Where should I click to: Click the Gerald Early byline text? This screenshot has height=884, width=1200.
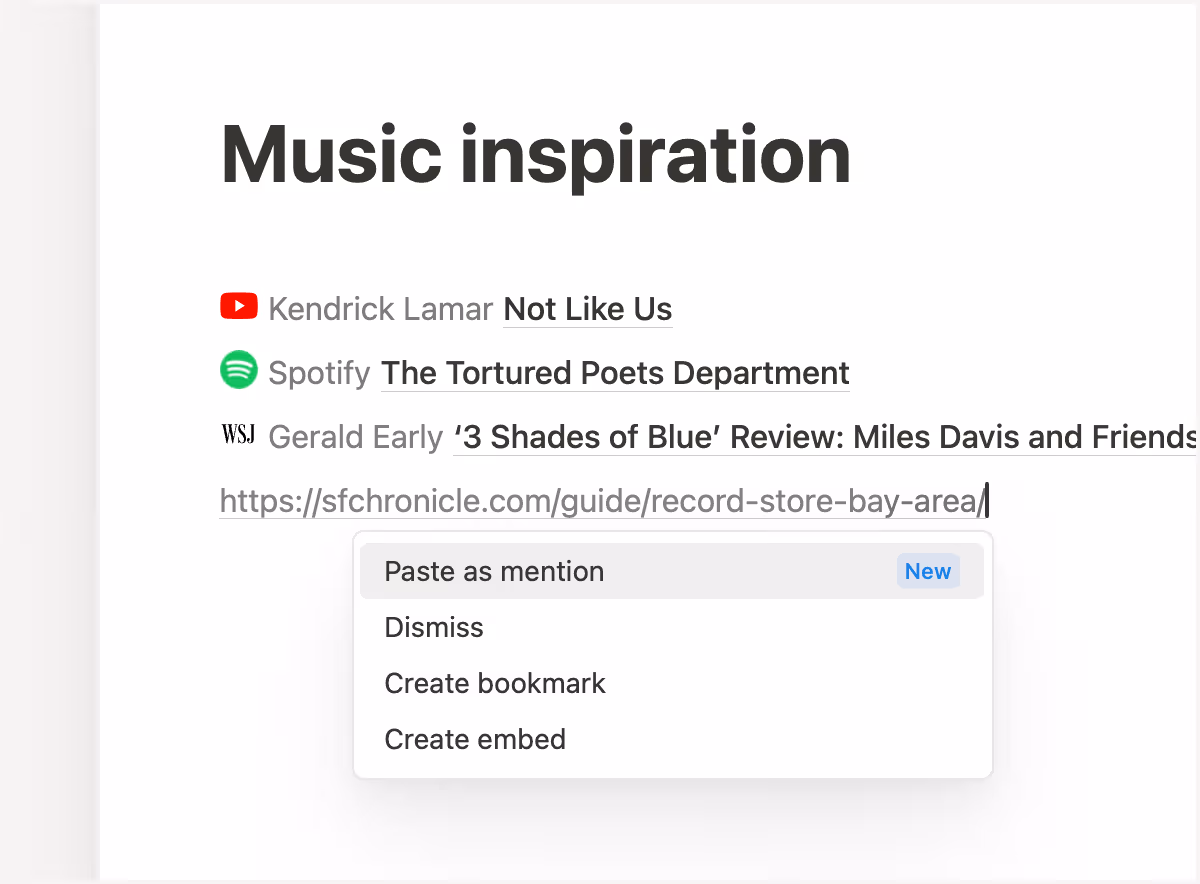tap(355, 437)
